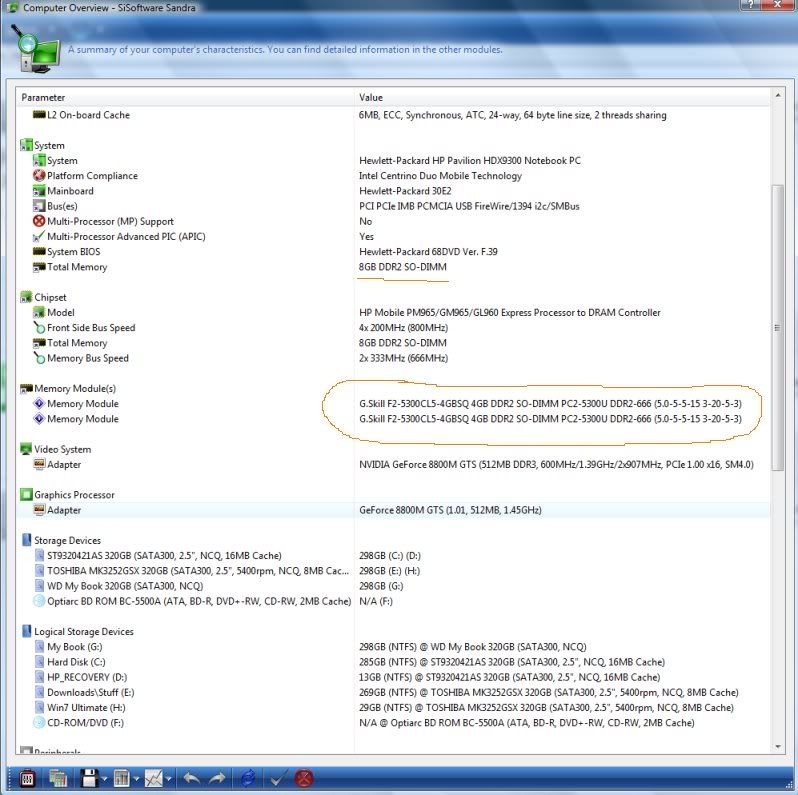Select the WD My Book 320GB storage device row
The height and width of the screenshot is (795, 798).
(x=393, y=586)
